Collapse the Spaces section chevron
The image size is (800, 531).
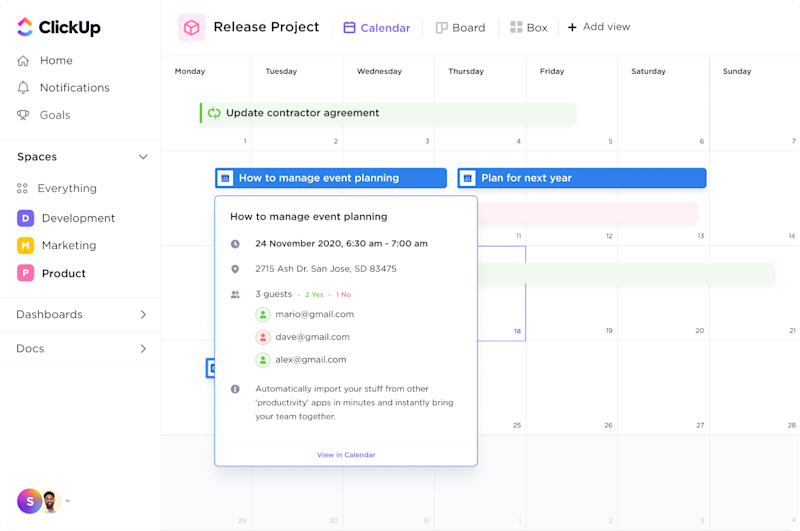(x=143, y=157)
